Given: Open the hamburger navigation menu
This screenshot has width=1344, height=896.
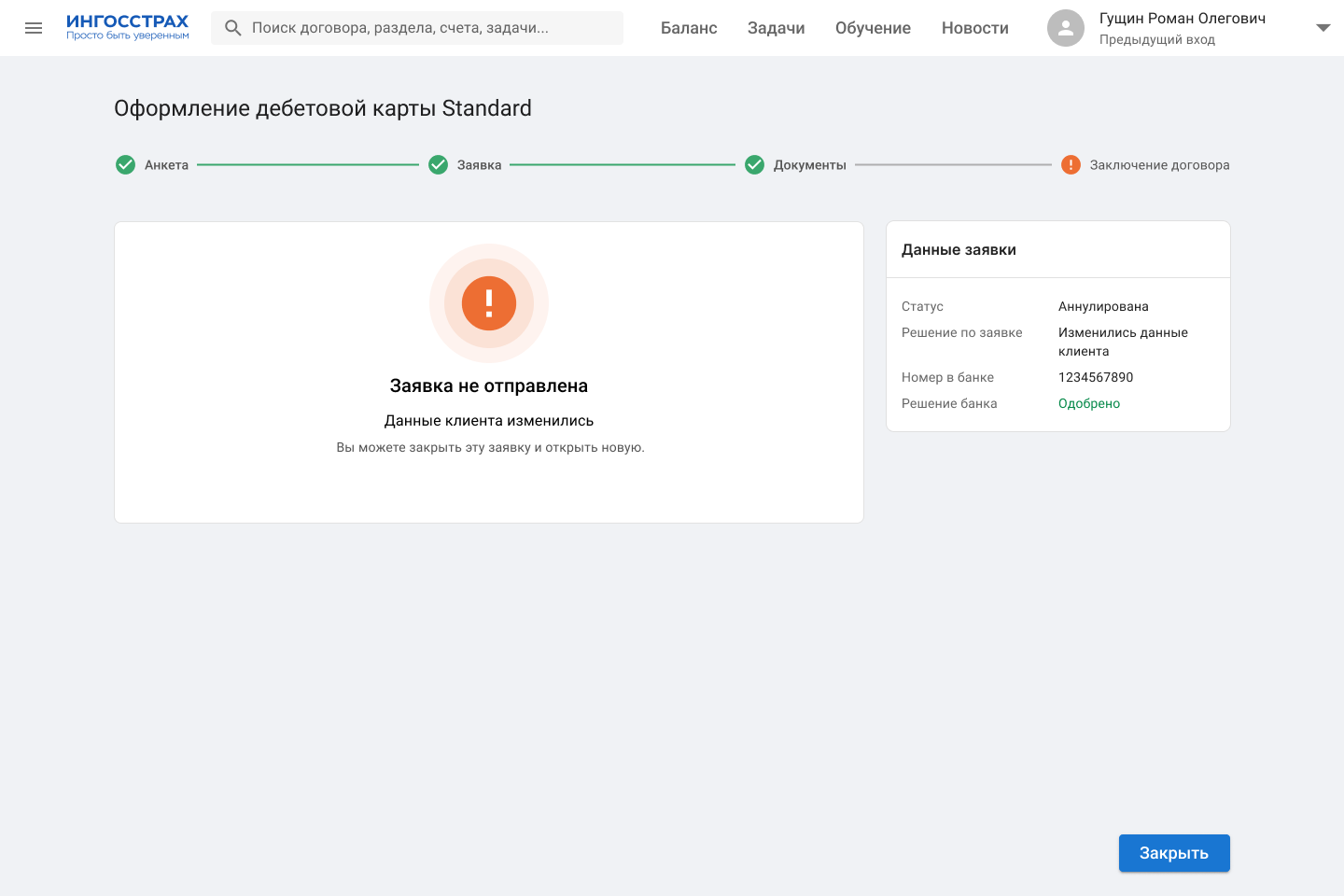Looking at the screenshot, I should (x=34, y=28).
